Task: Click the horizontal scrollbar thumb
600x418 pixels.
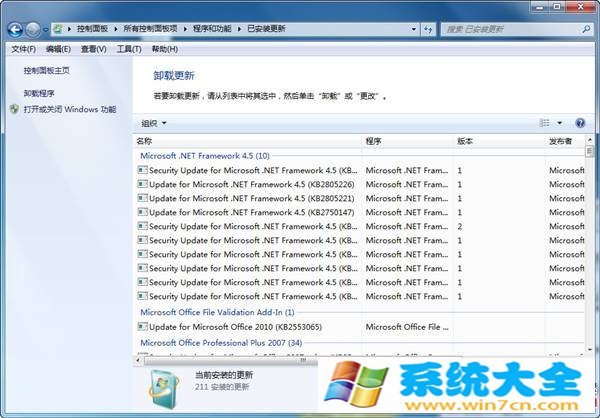Action: [x=302, y=360]
